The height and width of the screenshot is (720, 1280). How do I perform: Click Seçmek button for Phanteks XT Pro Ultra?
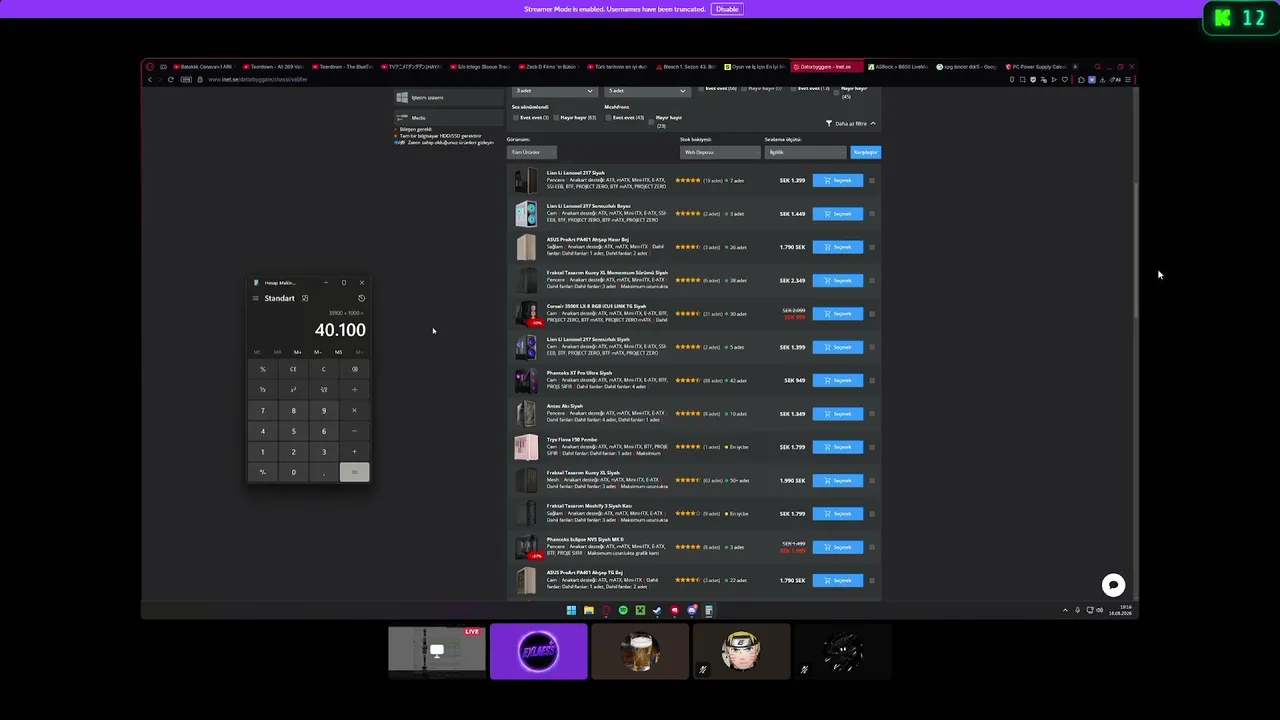838,380
